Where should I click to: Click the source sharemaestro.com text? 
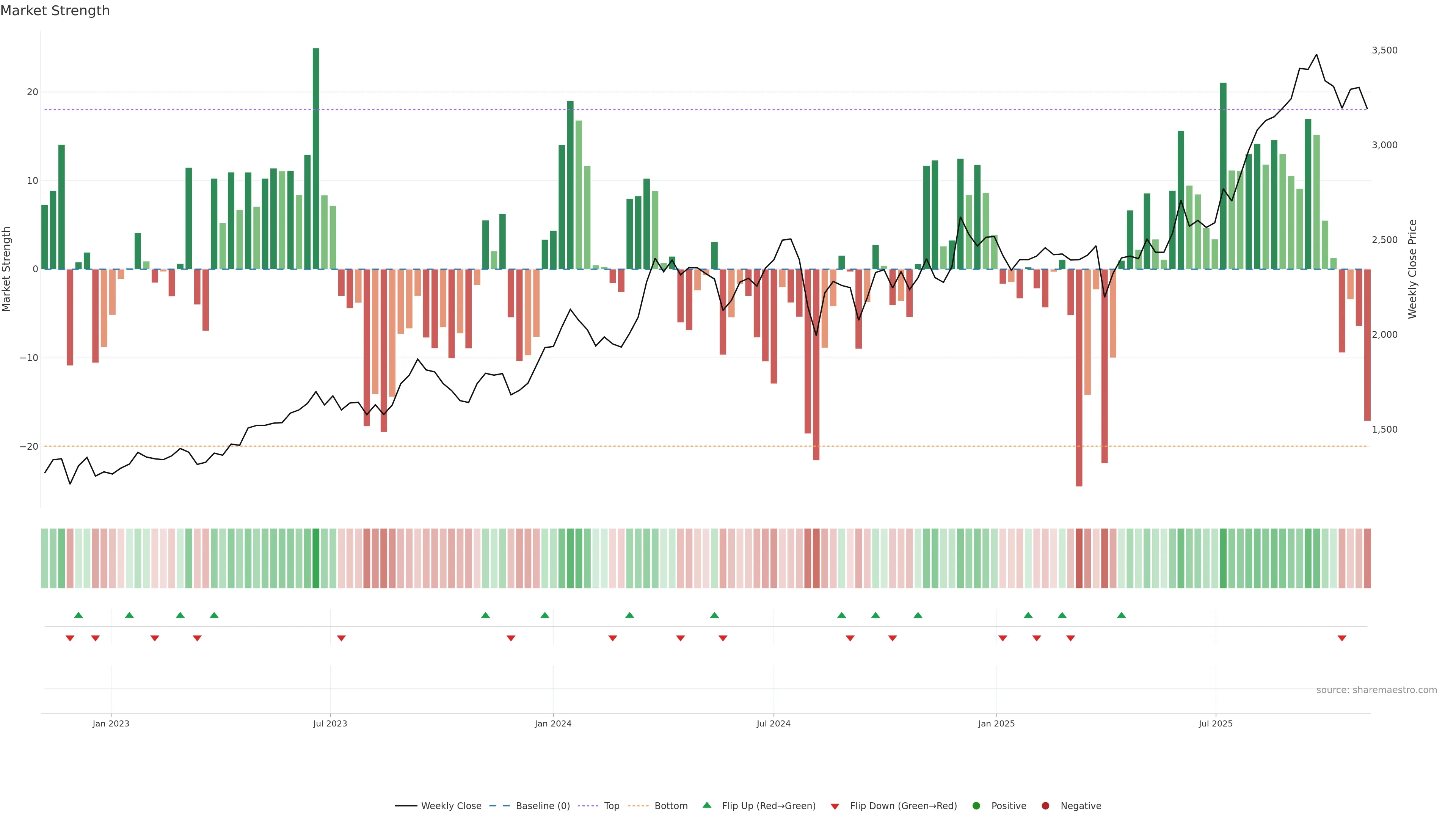(1376, 690)
